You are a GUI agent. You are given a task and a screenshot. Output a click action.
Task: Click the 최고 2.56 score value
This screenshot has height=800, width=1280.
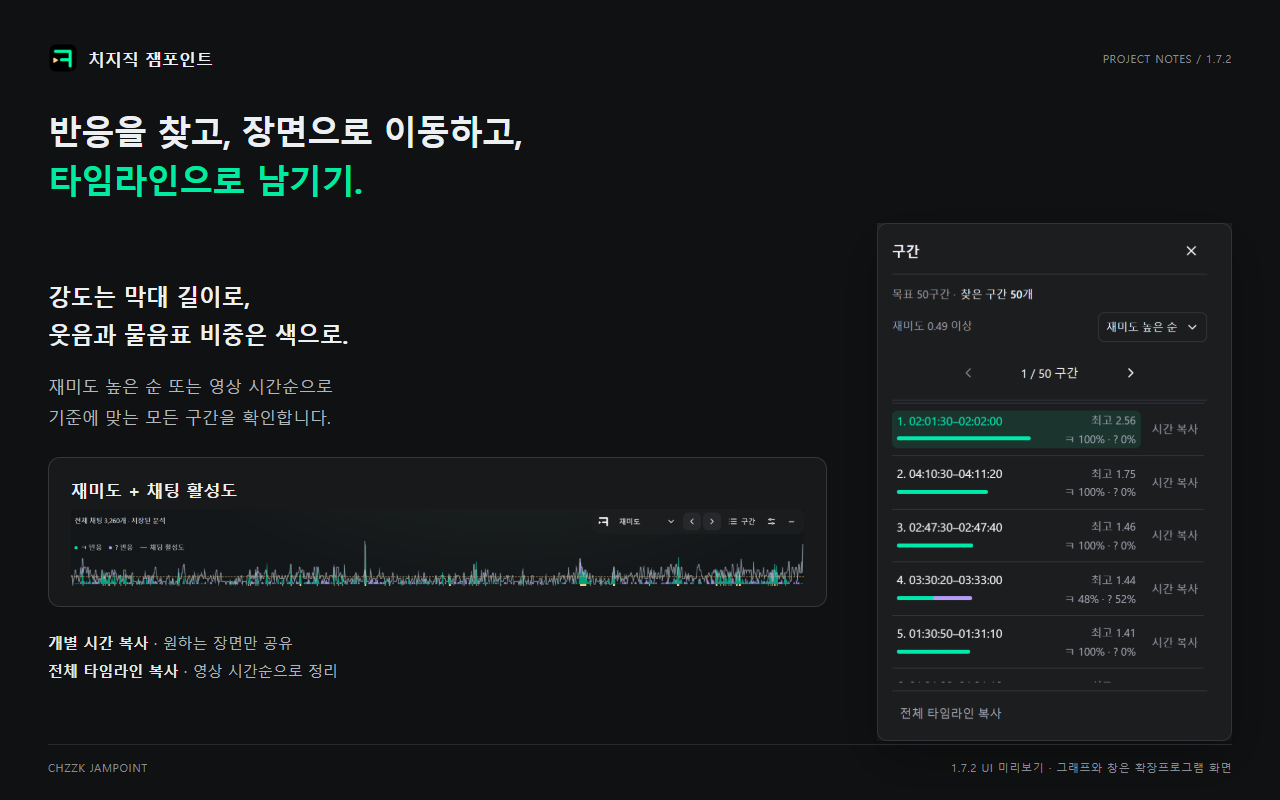pyautogui.click(x=1113, y=421)
